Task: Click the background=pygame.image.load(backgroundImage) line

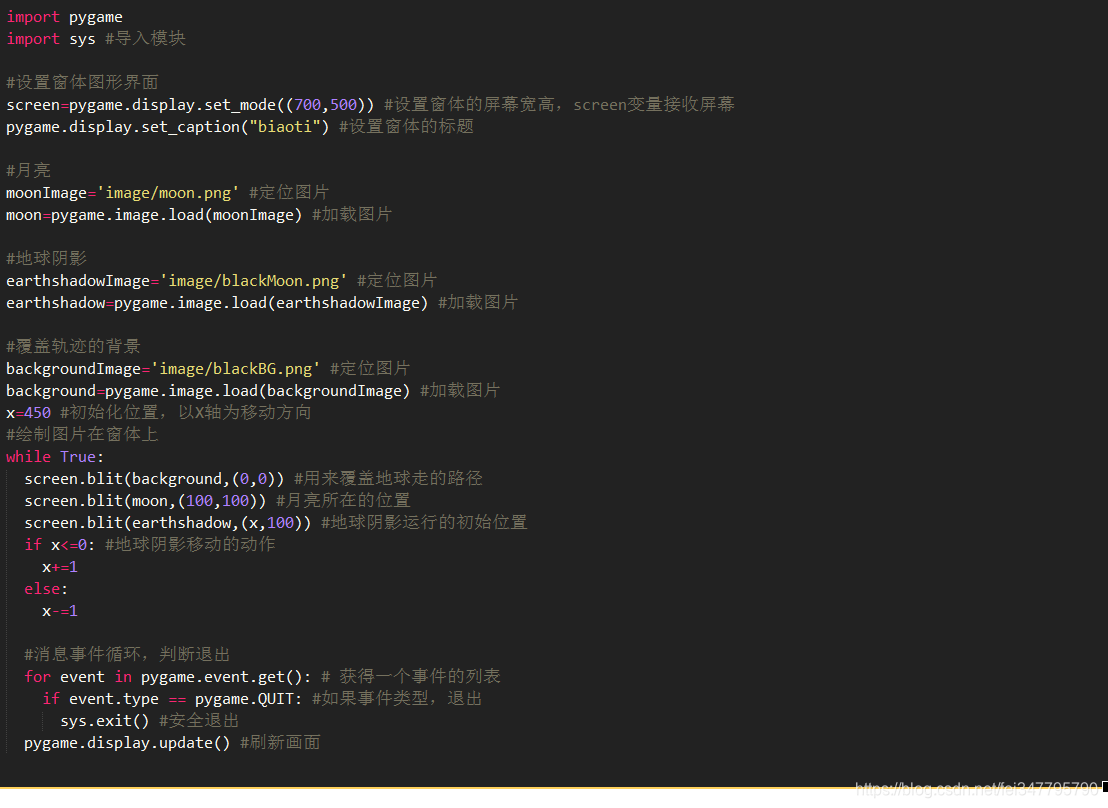Action: click(253, 391)
